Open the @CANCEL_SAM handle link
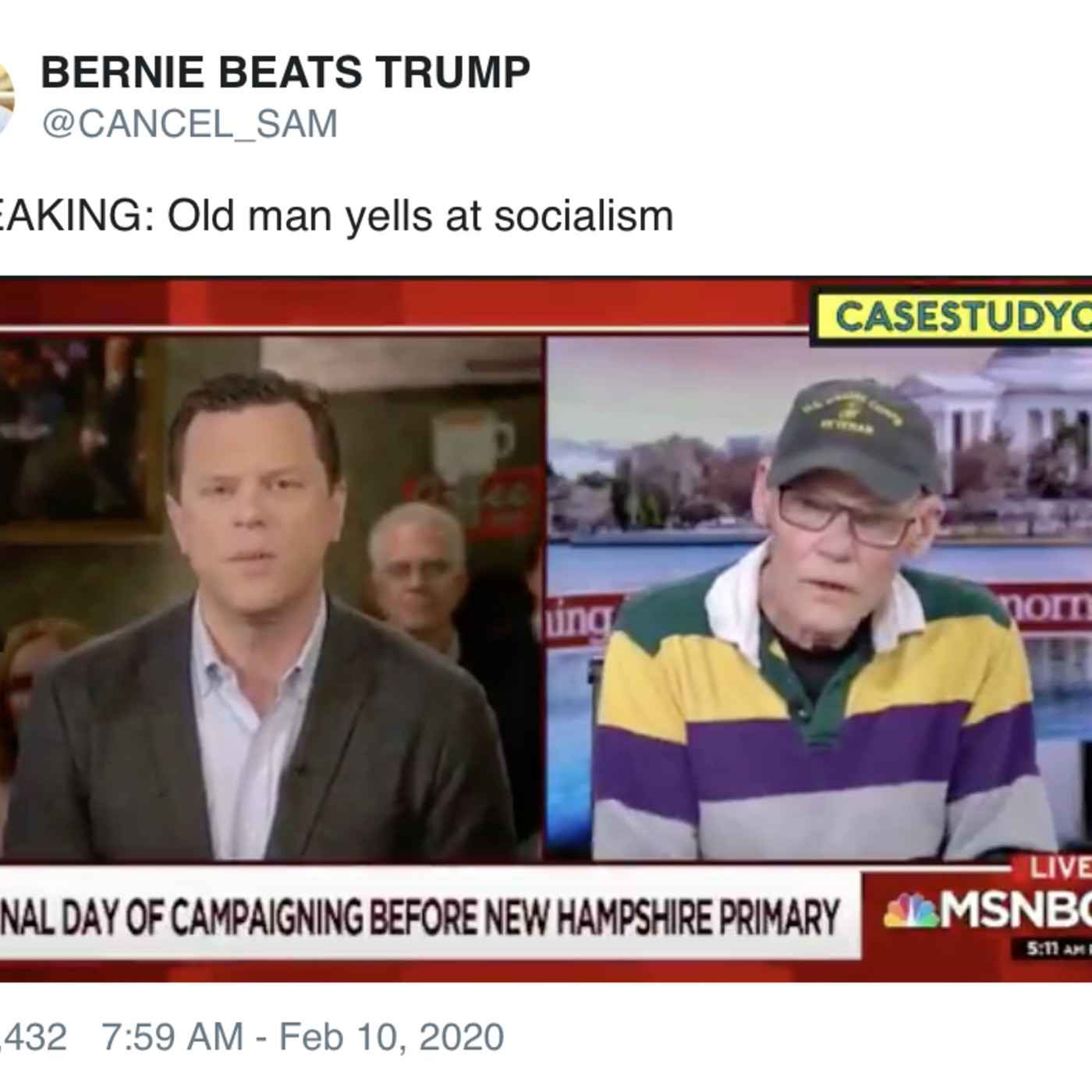1092x1092 pixels. click(190, 124)
